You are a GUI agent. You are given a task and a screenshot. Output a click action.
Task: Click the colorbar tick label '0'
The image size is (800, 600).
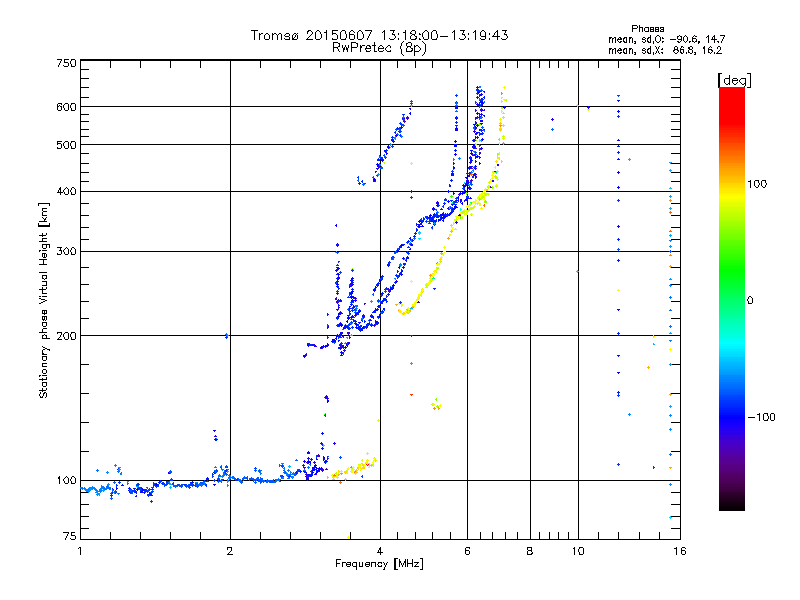coord(750,301)
